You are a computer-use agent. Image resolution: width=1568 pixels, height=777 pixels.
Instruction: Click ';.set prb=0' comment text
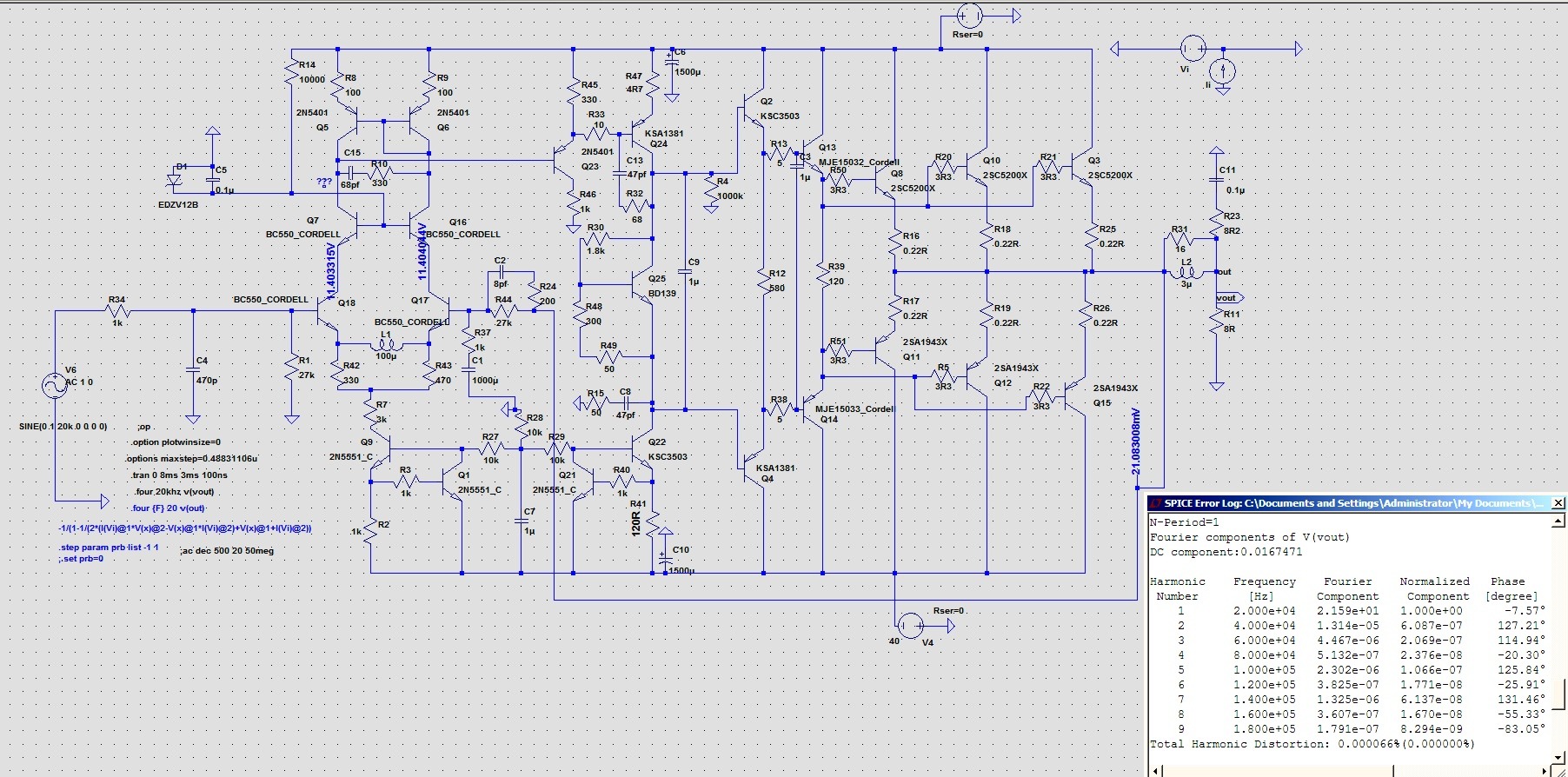click(x=81, y=559)
